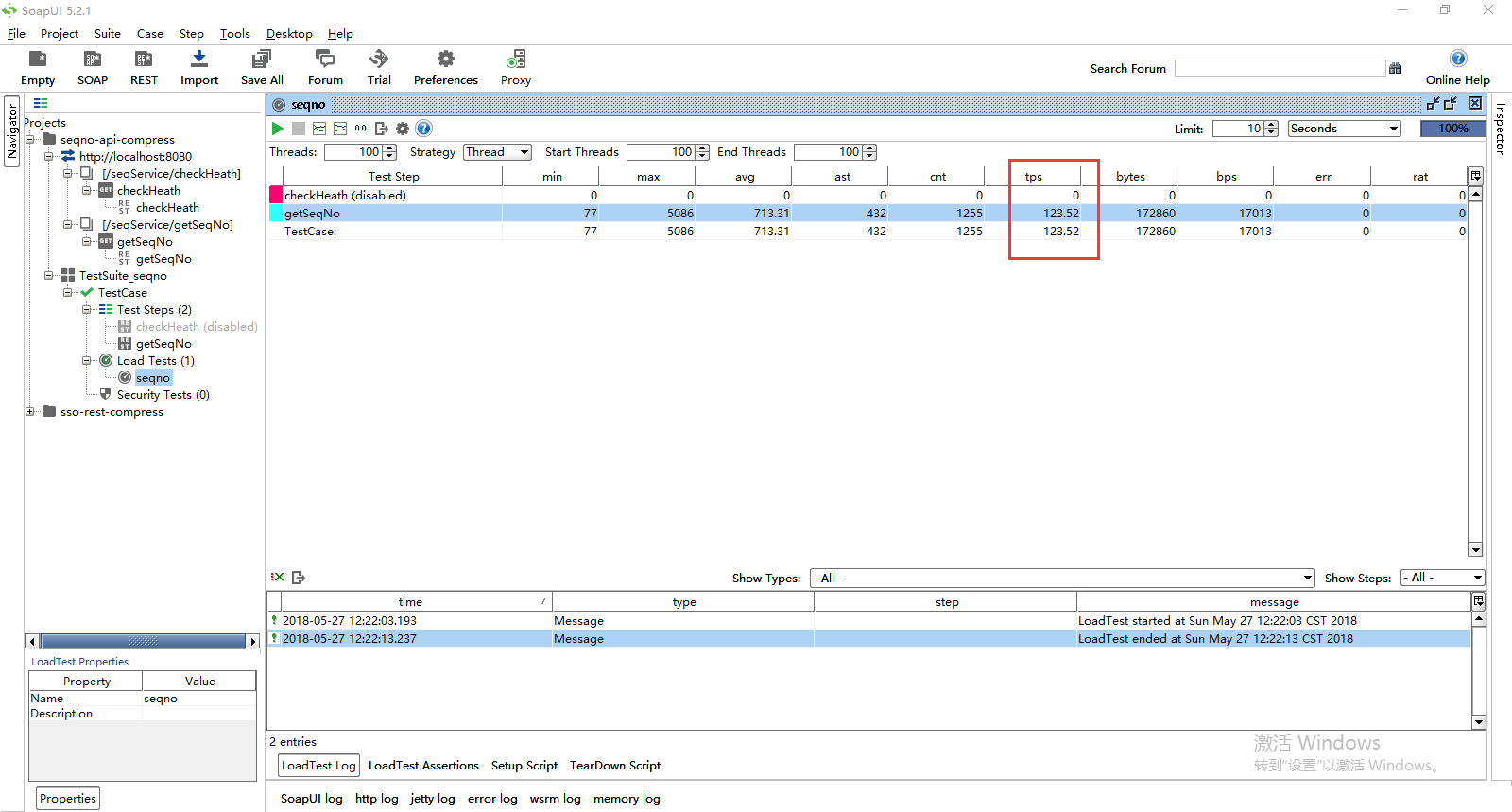The height and width of the screenshot is (812, 1512).
Task: Save All projects
Action: tap(262, 68)
